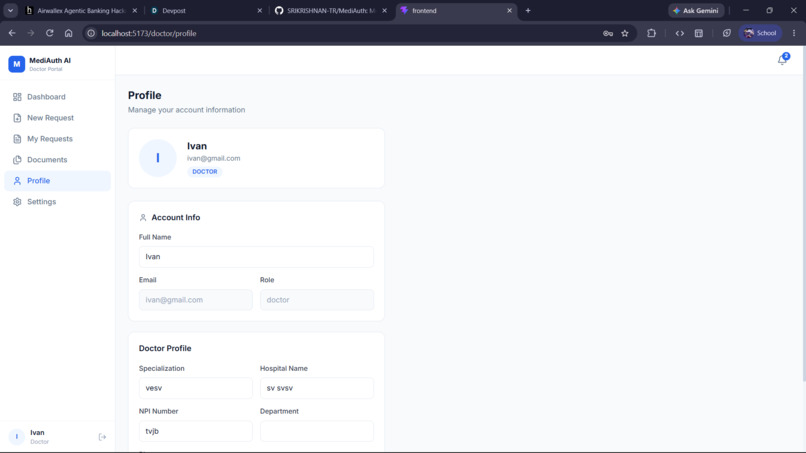Open the tab search dropdown arrow
The image size is (806, 453).
click(10, 10)
